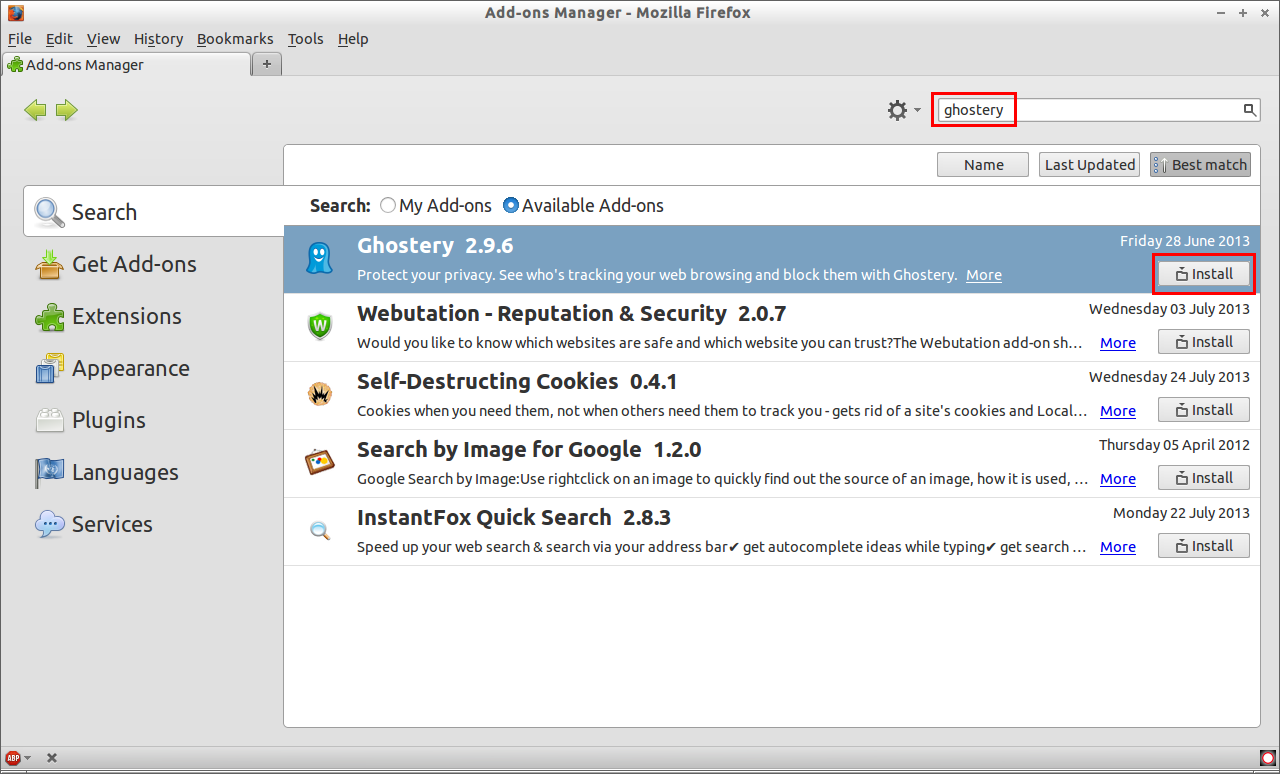Open the Extensions category

pos(154,316)
